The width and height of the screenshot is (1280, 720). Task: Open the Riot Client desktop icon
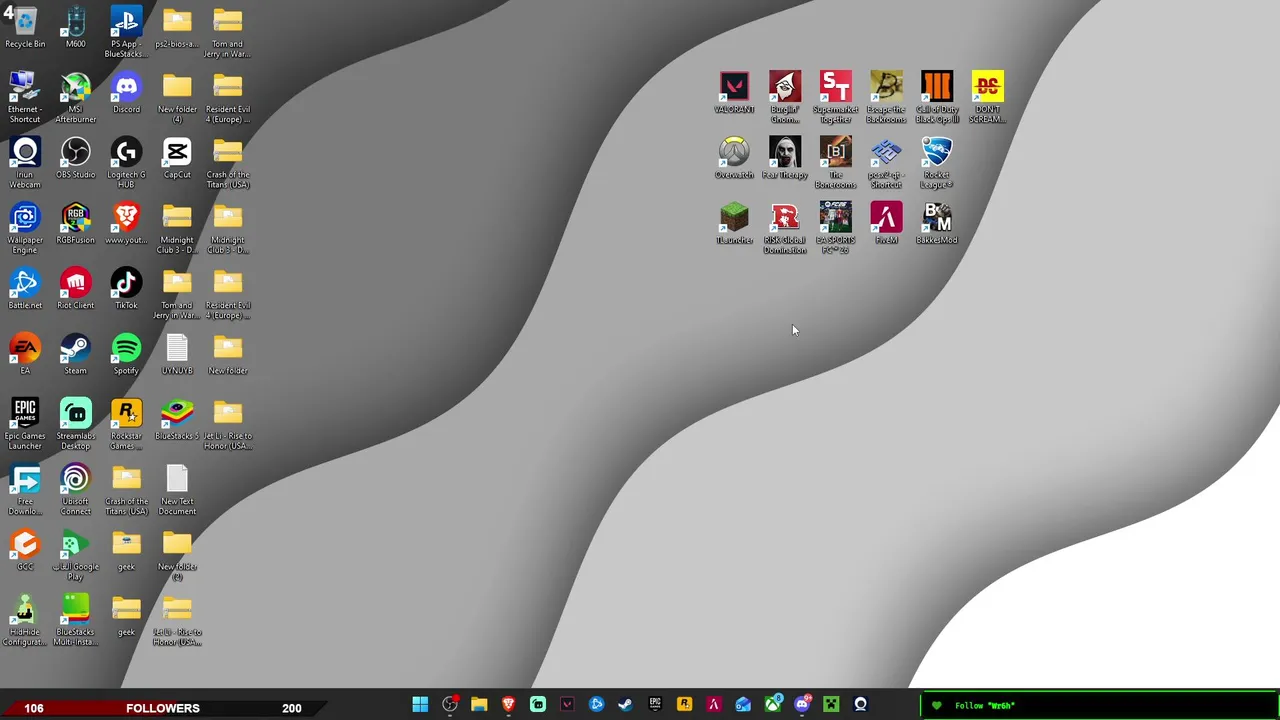click(x=75, y=289)
